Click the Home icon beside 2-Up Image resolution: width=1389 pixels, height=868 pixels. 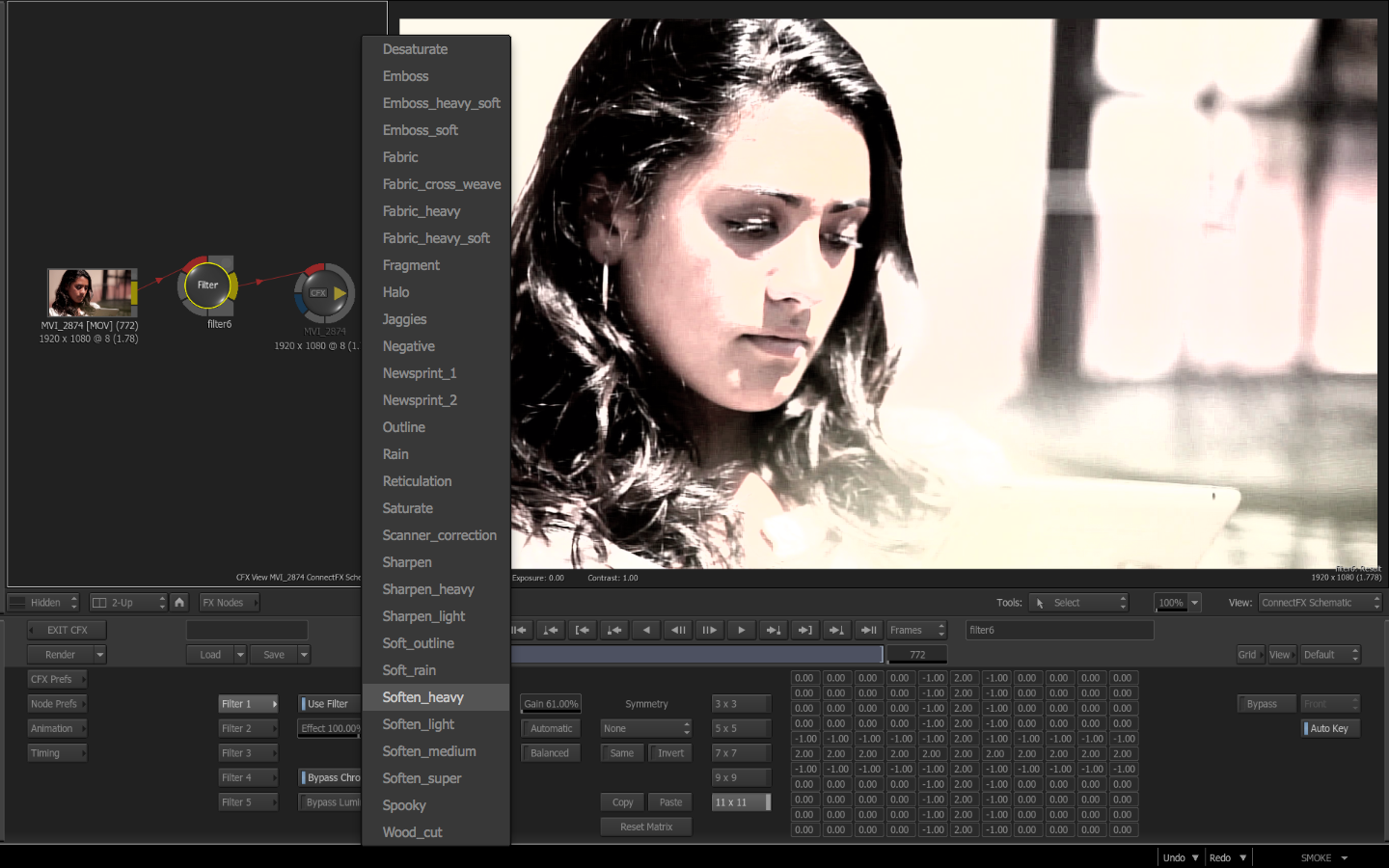(x=179, y=602)
